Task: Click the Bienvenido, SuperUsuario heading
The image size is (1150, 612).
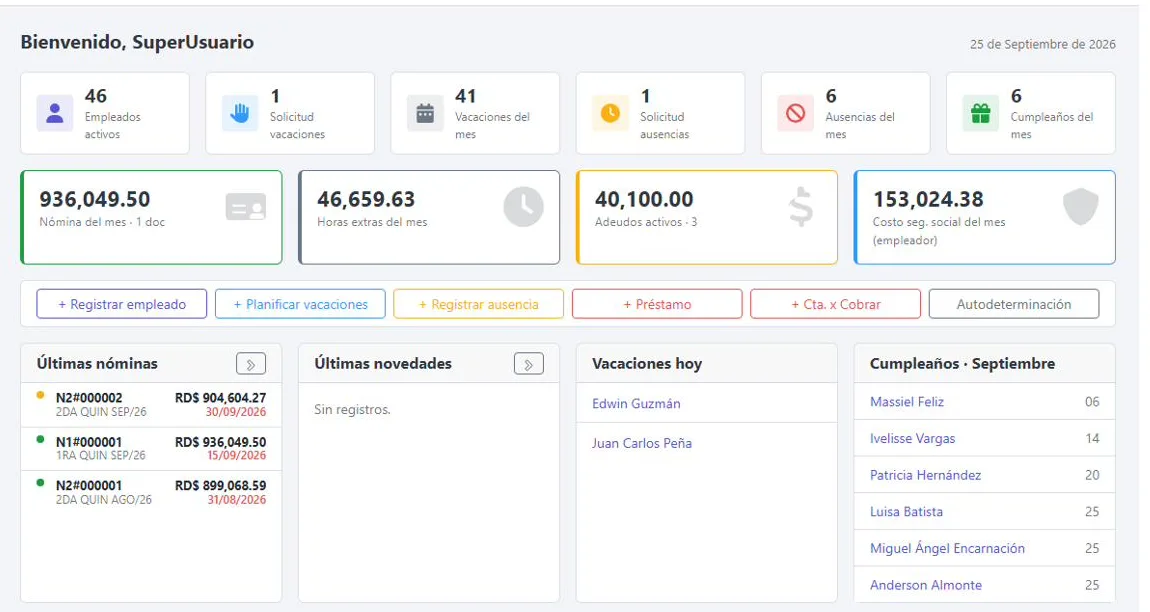Action: [137, 43]
